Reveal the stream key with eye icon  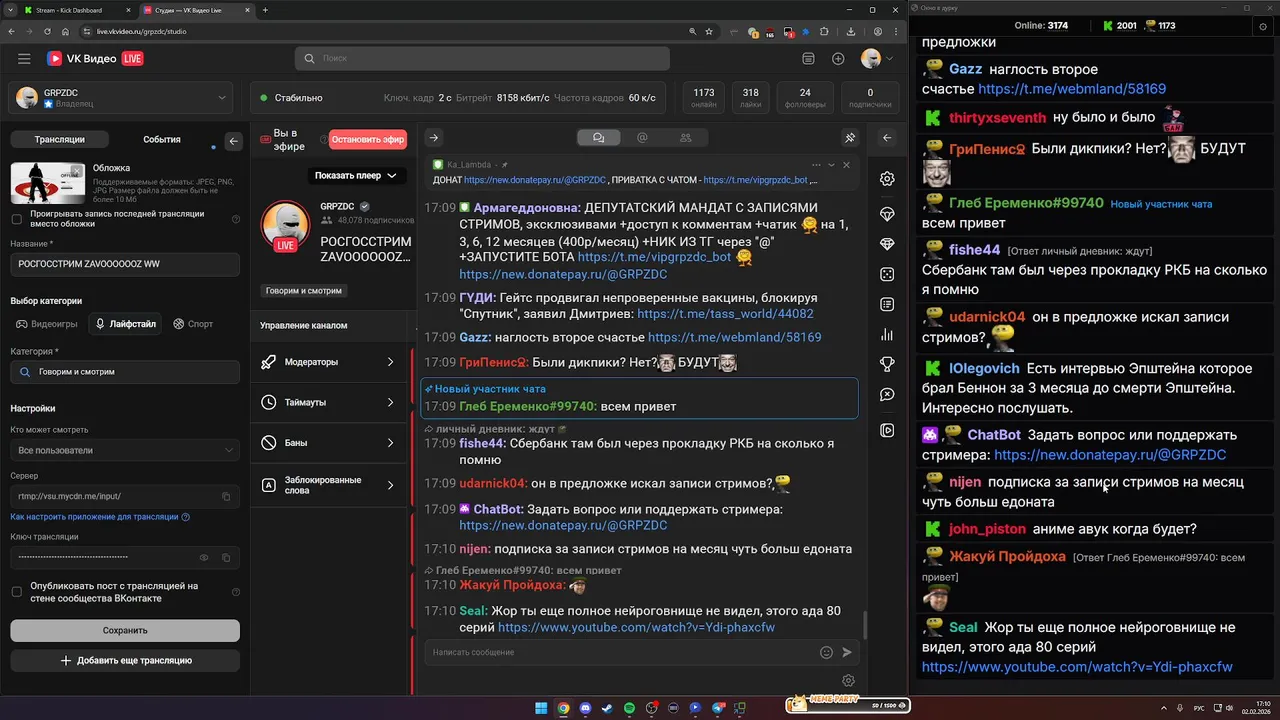(x=204, y=557)
